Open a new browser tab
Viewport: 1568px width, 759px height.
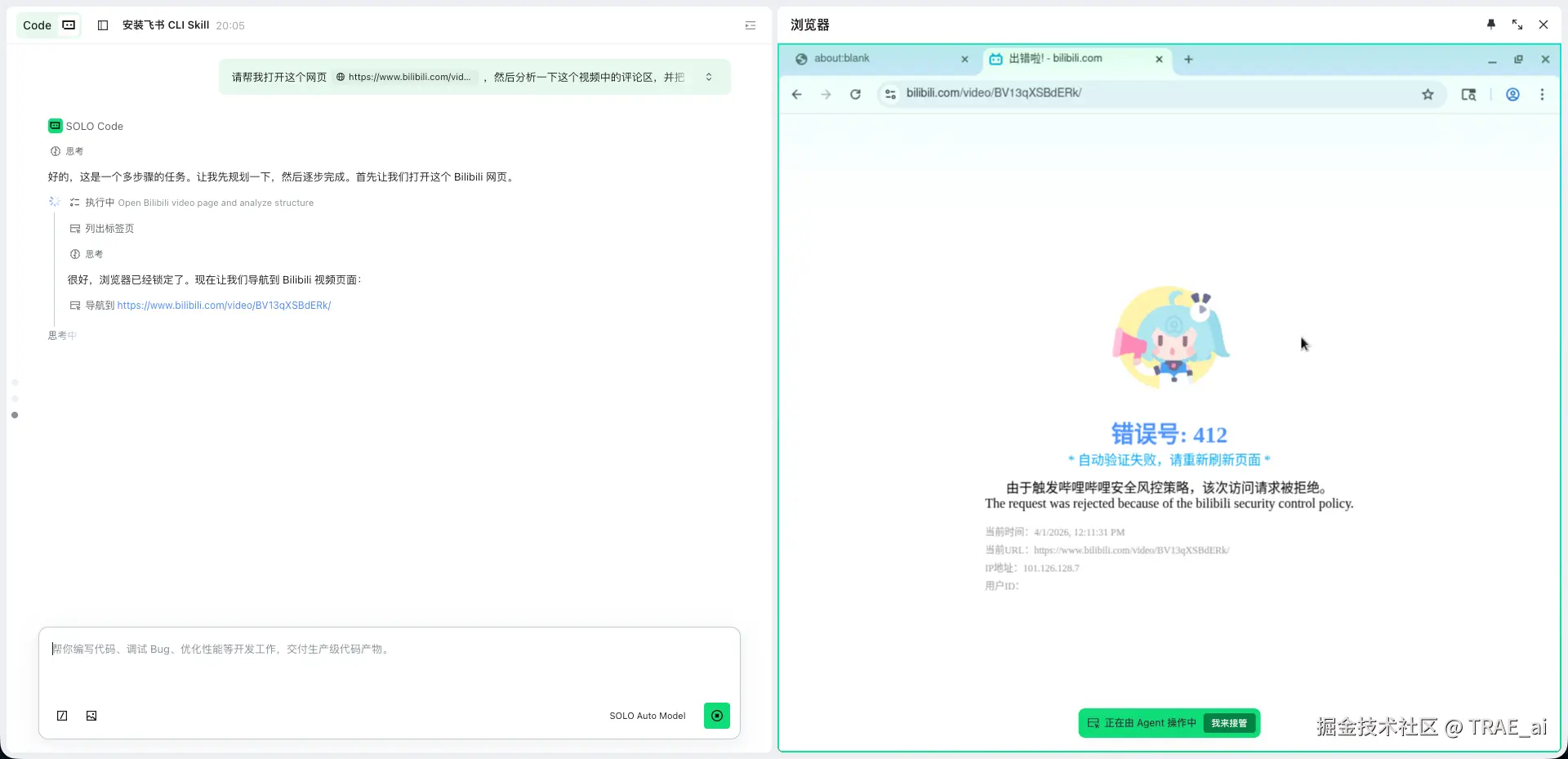click(x=1188, y=59)
